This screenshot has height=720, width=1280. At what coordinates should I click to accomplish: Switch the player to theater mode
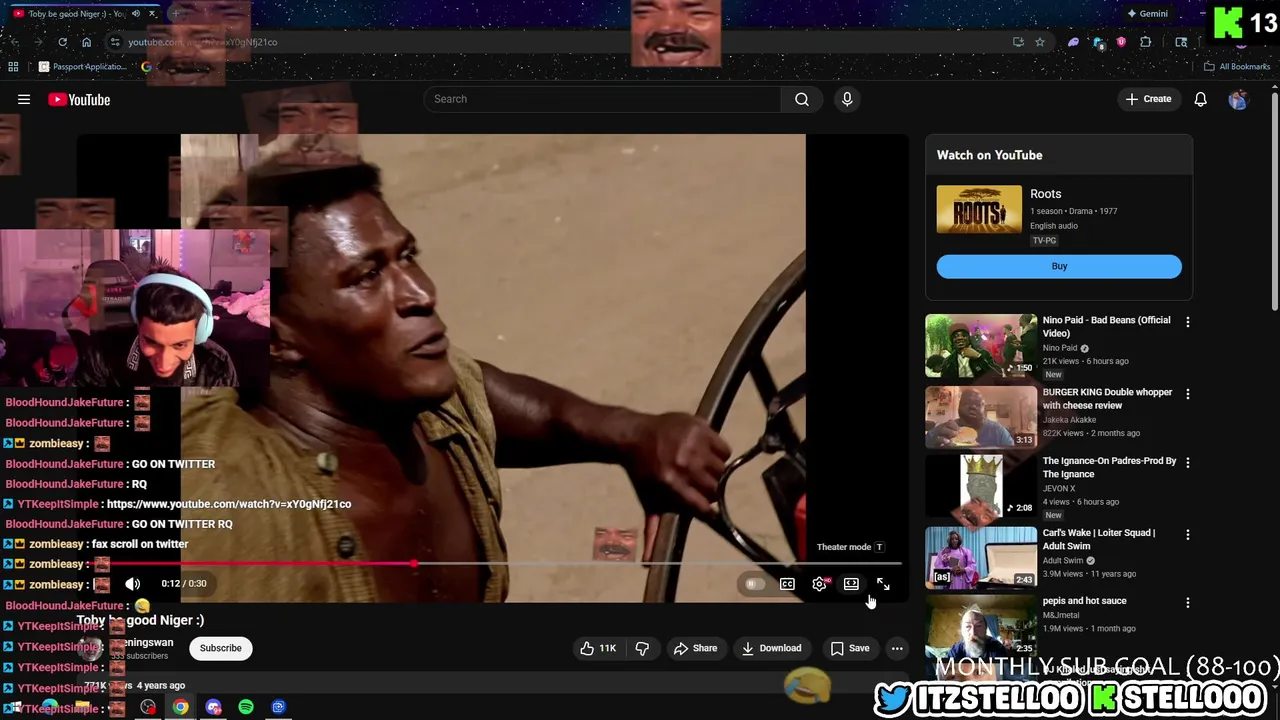click(851, 584)
